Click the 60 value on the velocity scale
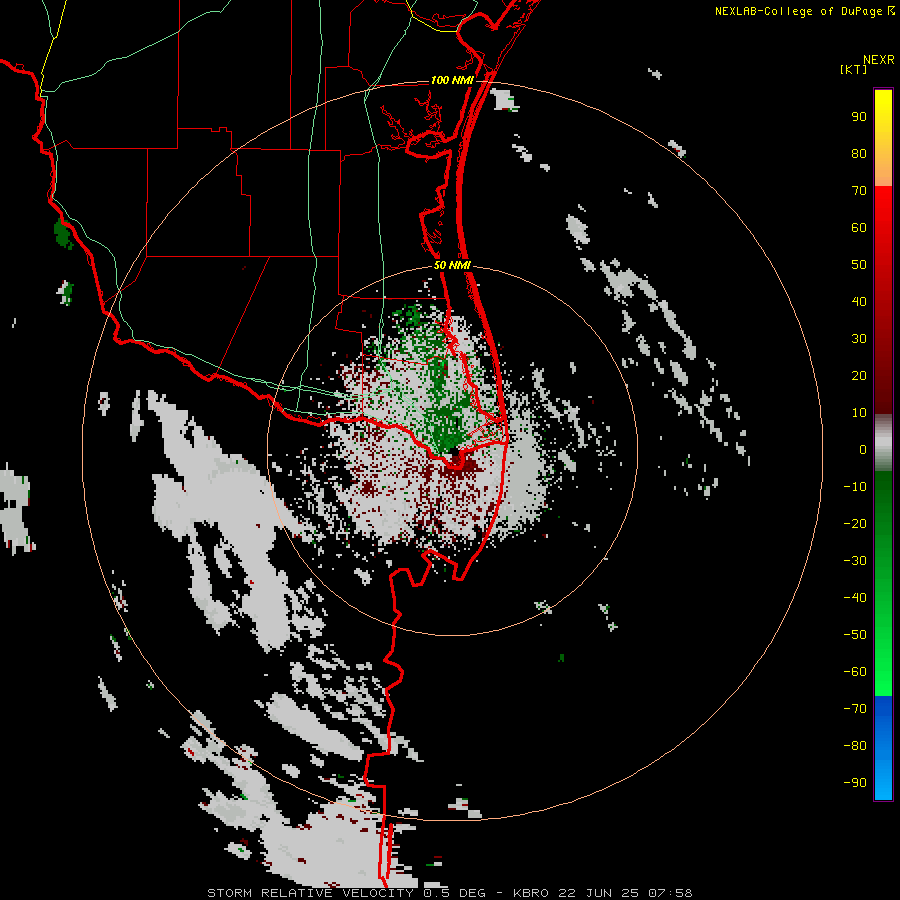 tap(859, 228)
